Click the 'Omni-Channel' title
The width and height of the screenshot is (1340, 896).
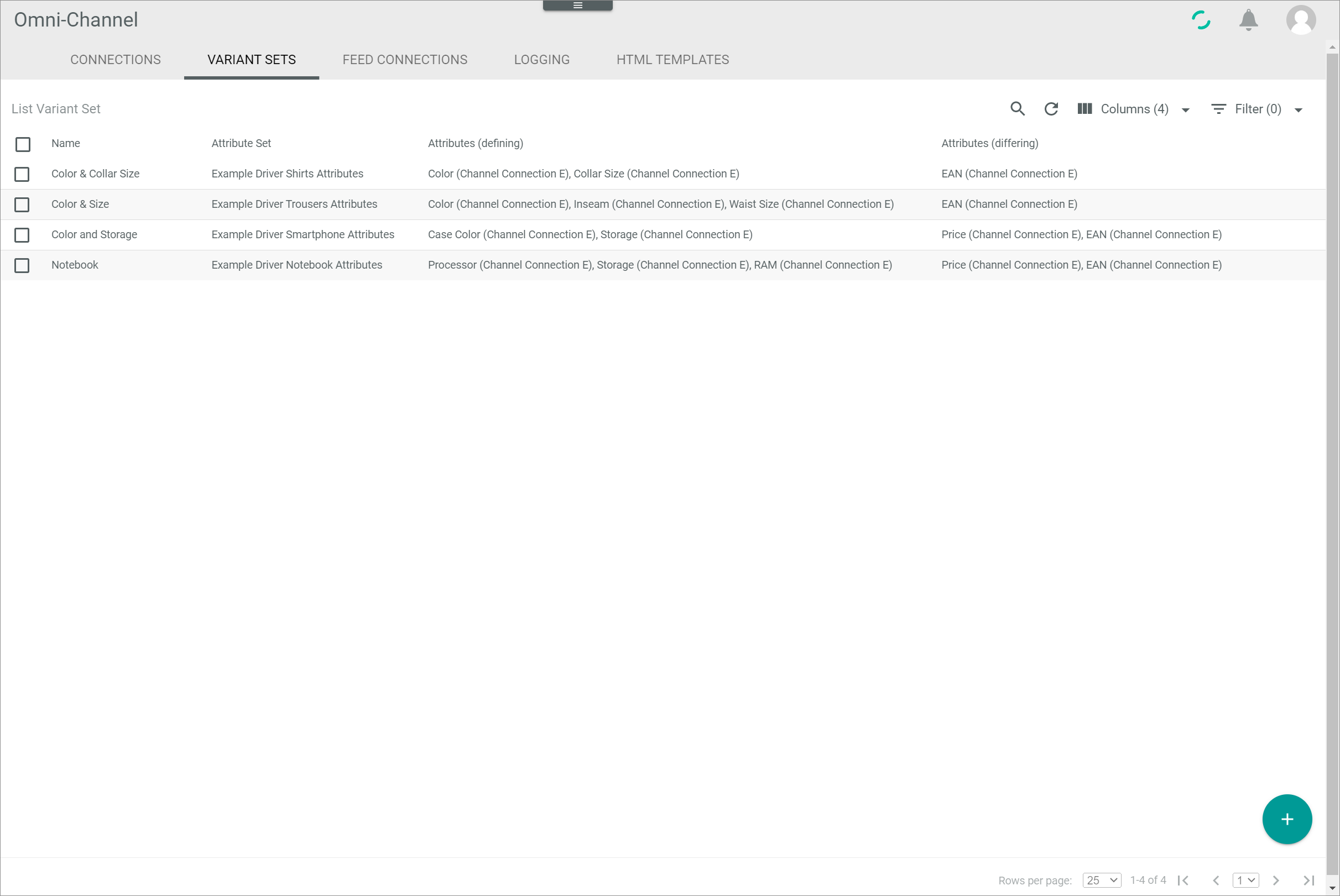(x=75, y=20)
